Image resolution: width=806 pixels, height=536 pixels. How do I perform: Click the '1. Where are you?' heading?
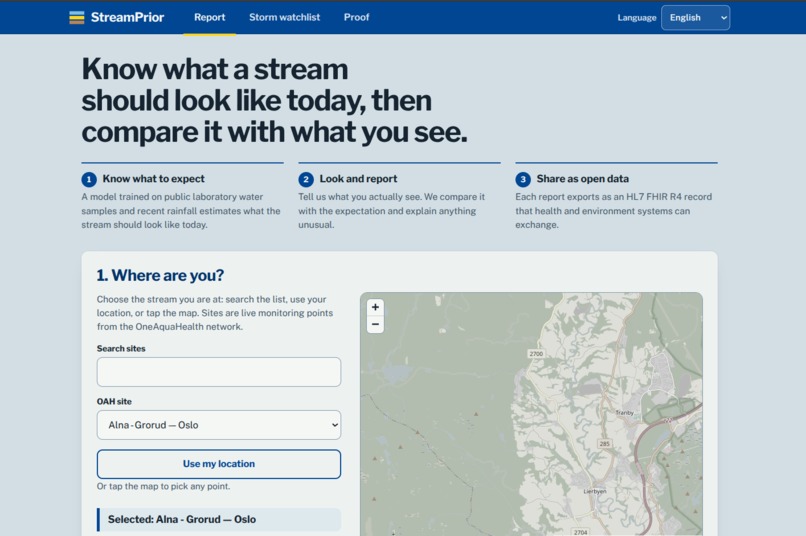coord(160,275)
